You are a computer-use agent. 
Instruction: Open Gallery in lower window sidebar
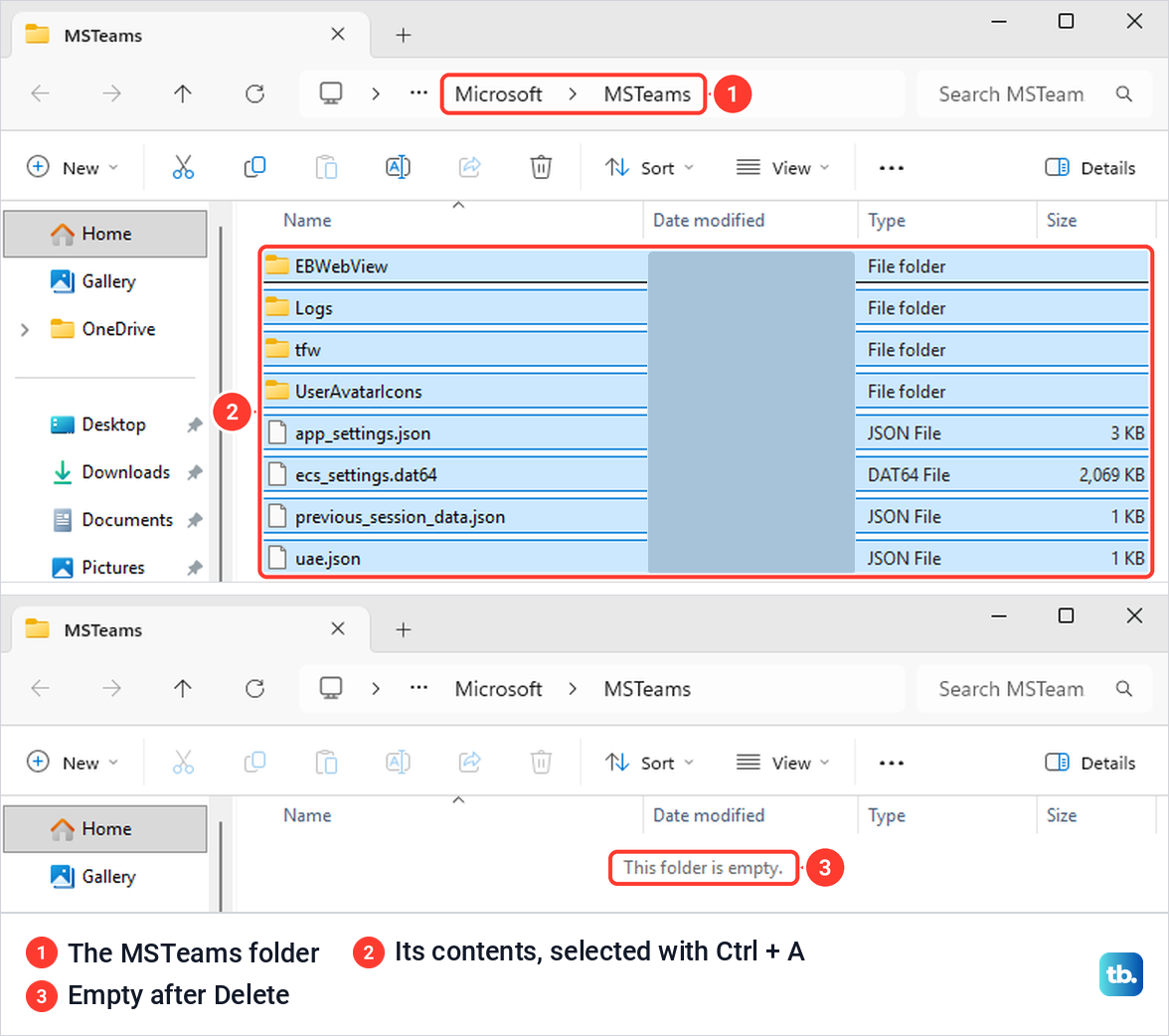[x=105, y=876]
